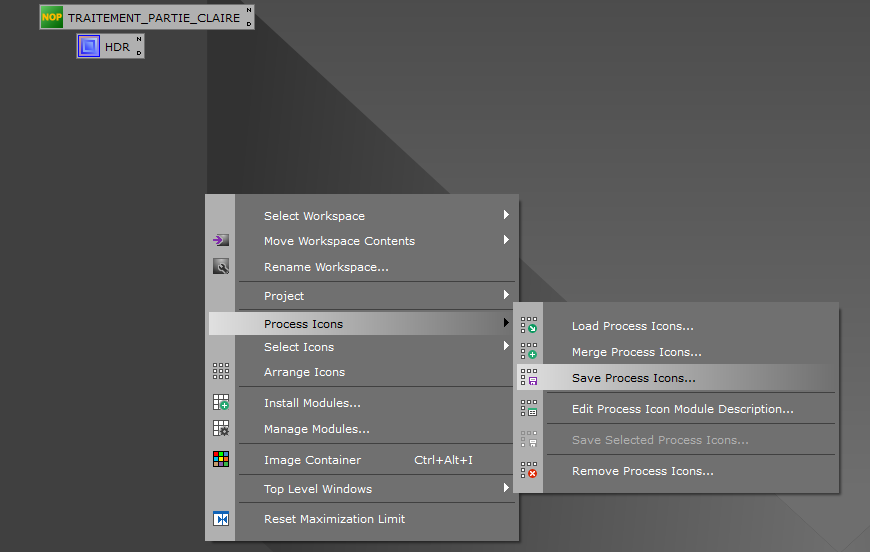Choose Rename Workspace... from context menu
Screen dimensions: 870x552
click(x=326, y=266)
